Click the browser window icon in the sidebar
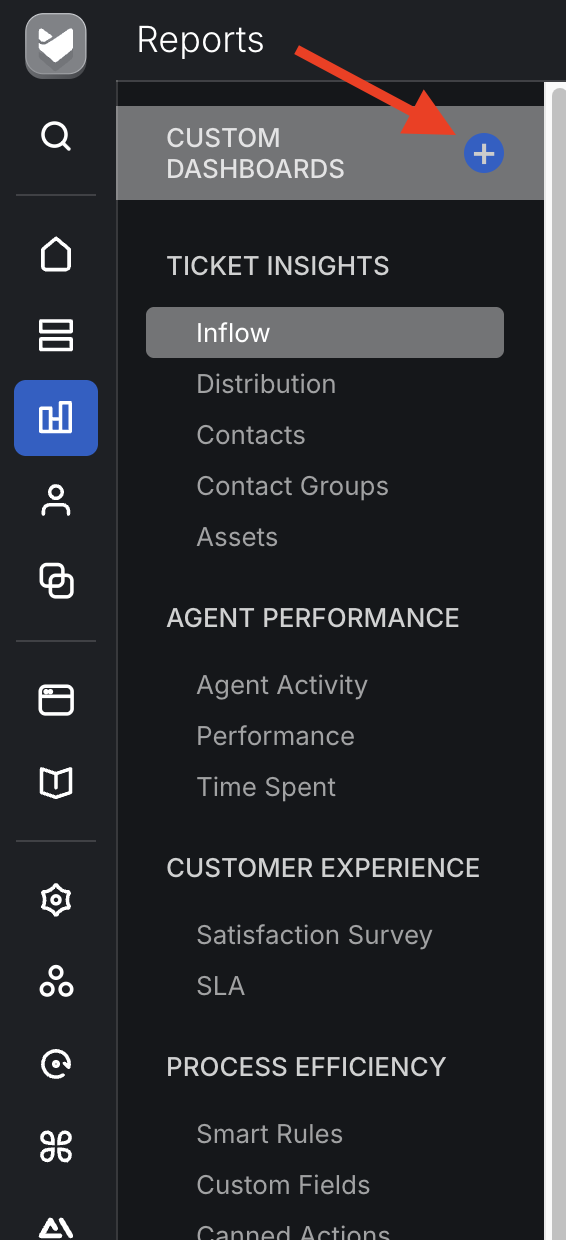Screen dimensions: 566x1240 56,700
